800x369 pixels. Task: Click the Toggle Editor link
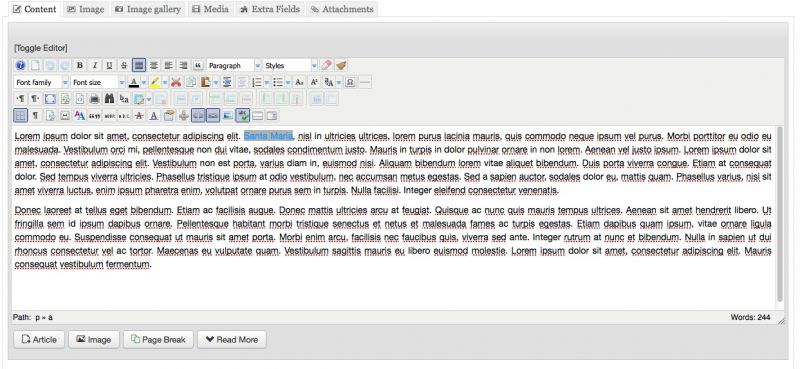40,48
